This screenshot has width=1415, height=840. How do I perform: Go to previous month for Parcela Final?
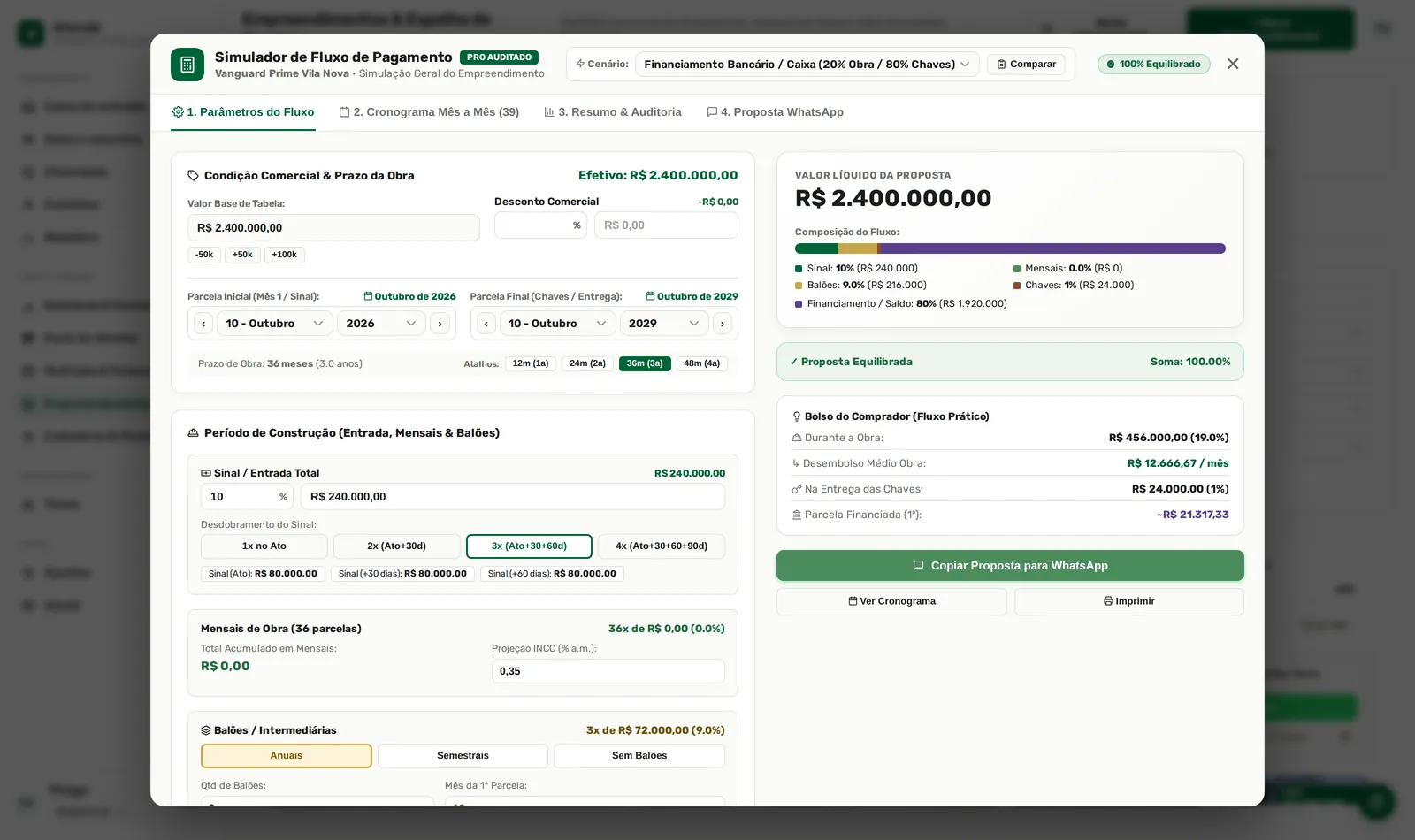tap(486, 324)
